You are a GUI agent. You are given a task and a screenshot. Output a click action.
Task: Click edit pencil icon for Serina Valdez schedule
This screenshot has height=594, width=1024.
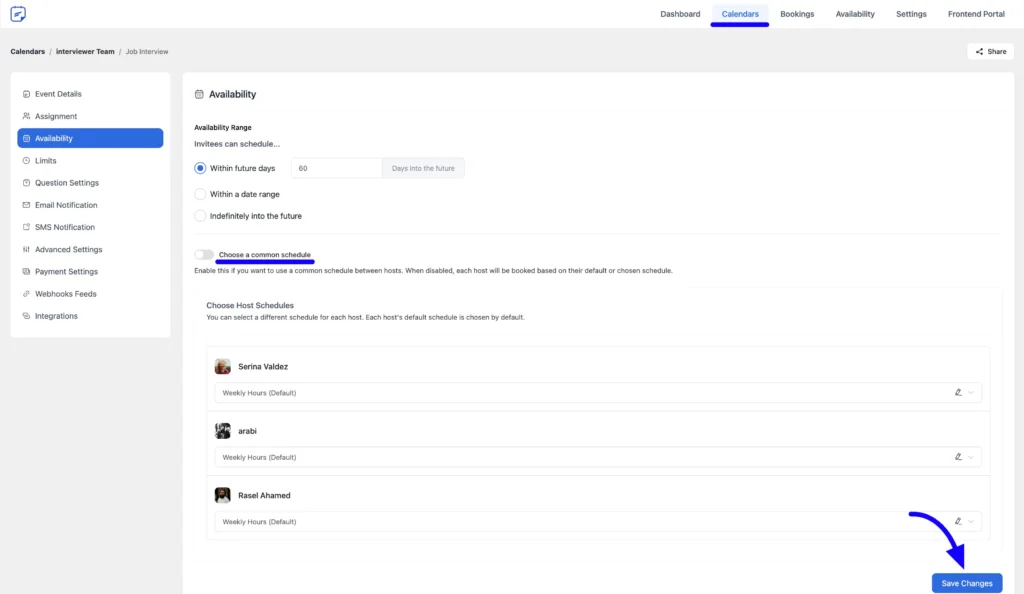click(x=958, y=393)
